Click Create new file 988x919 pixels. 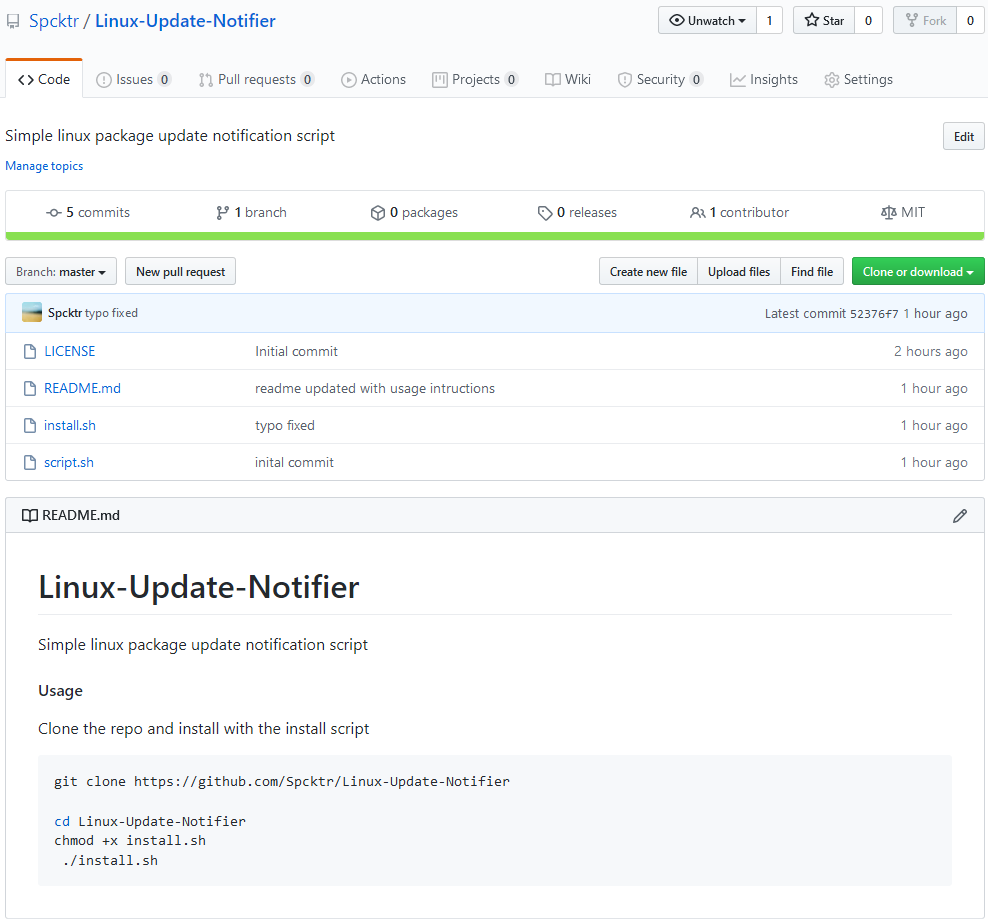(x=648, y=272)
